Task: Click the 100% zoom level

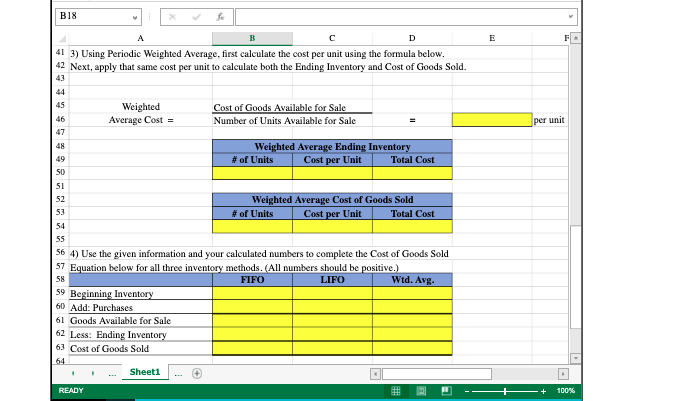Action: pyautogui.click(x=566, y=391)
